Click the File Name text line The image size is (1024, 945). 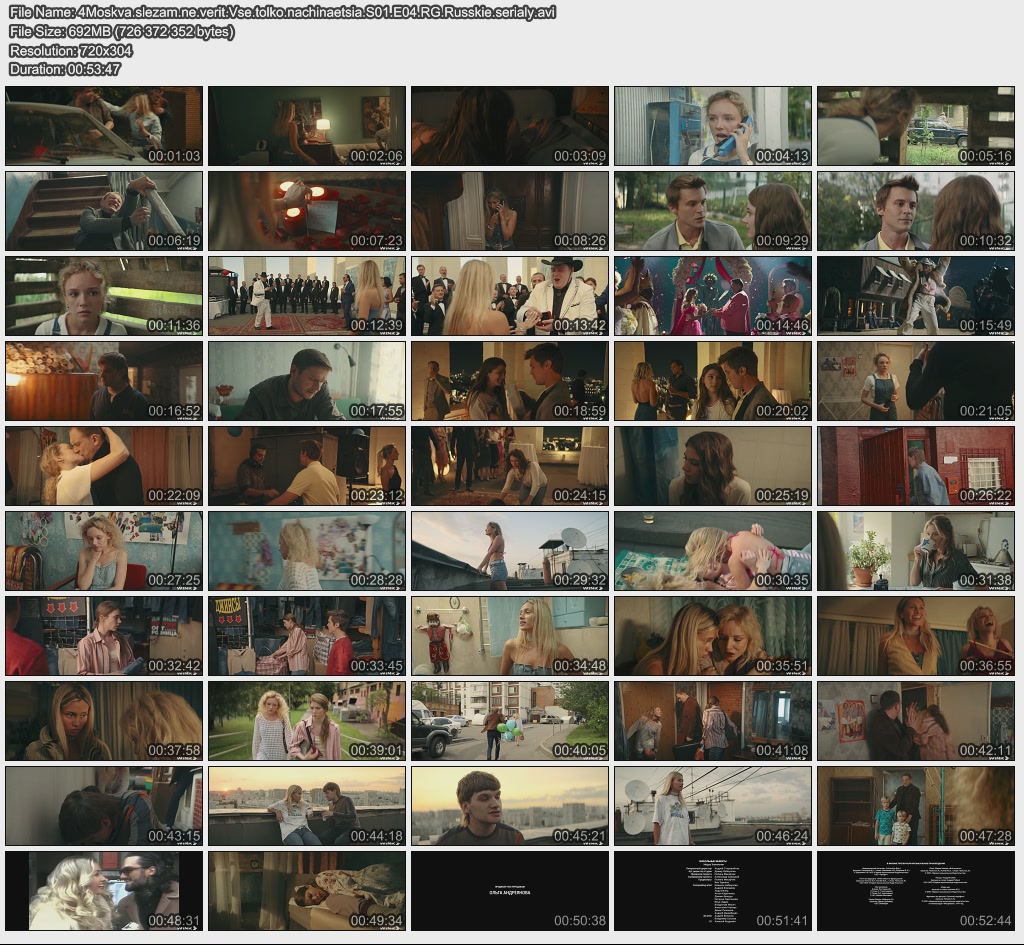pyautogui.click(x=282, y=12)
